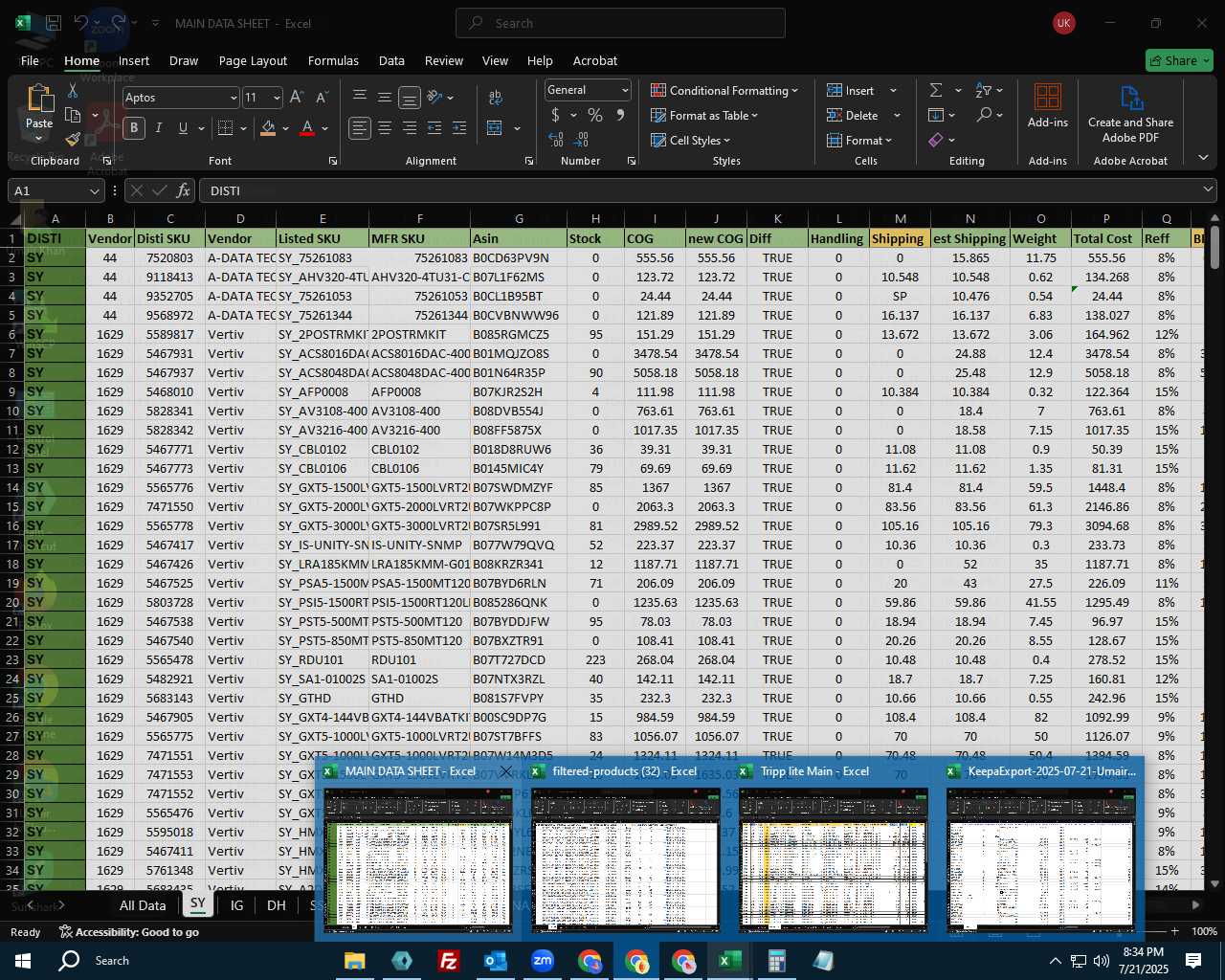Toggle Bold formatting
The image size is (1225, 980).
[134, 127]
